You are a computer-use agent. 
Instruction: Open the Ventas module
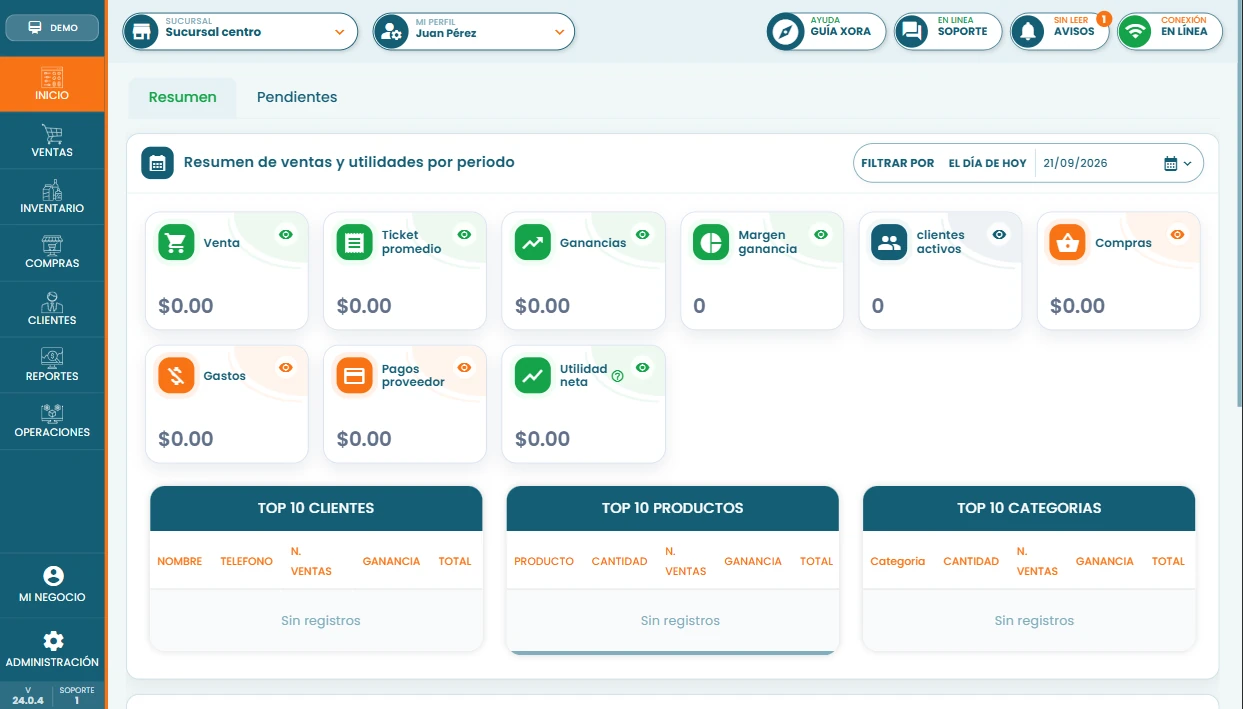52,141
